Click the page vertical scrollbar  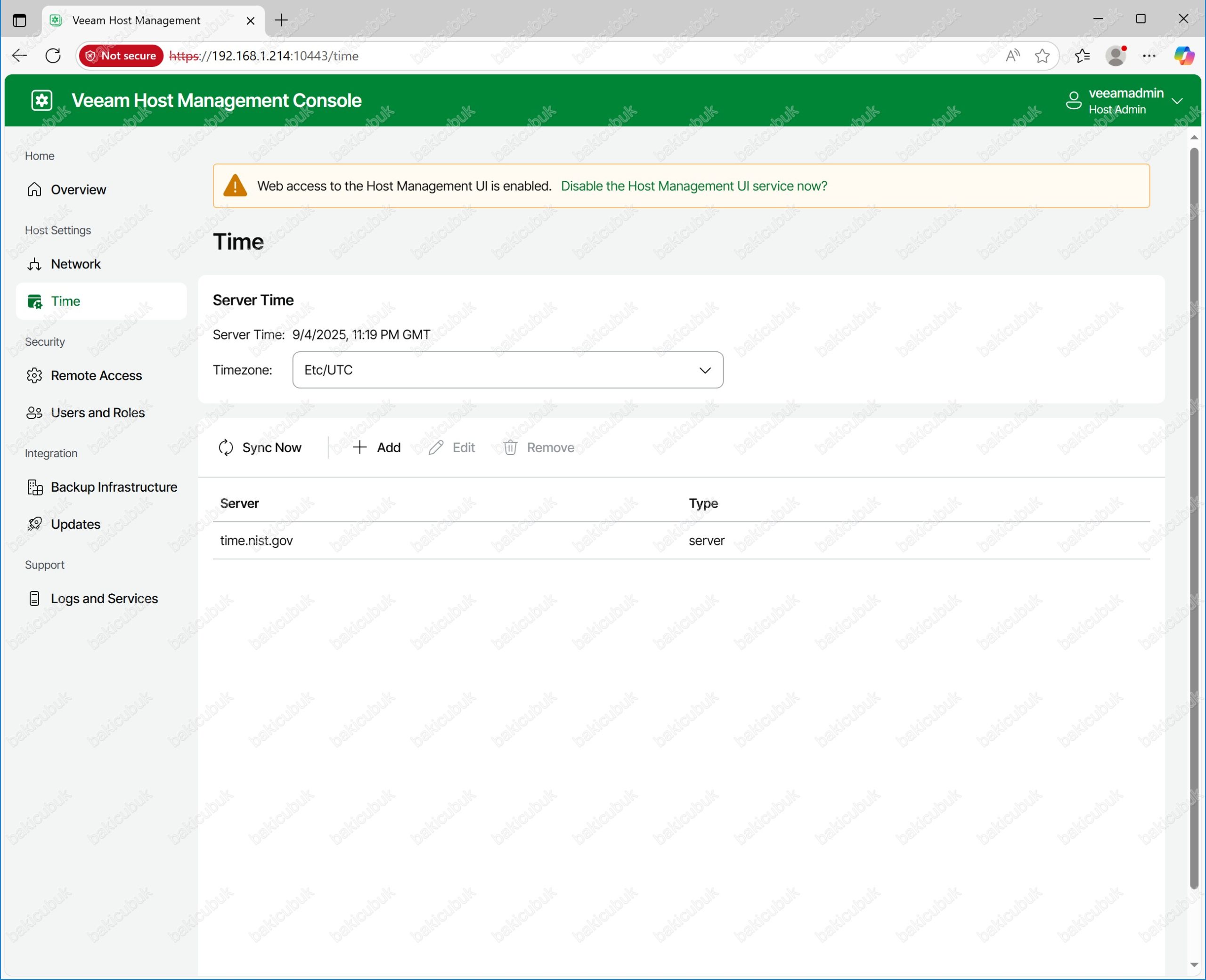point(1194,518)
